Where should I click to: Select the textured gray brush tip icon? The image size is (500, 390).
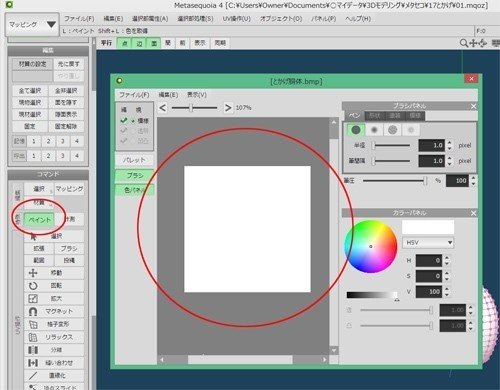click(392, 130)
